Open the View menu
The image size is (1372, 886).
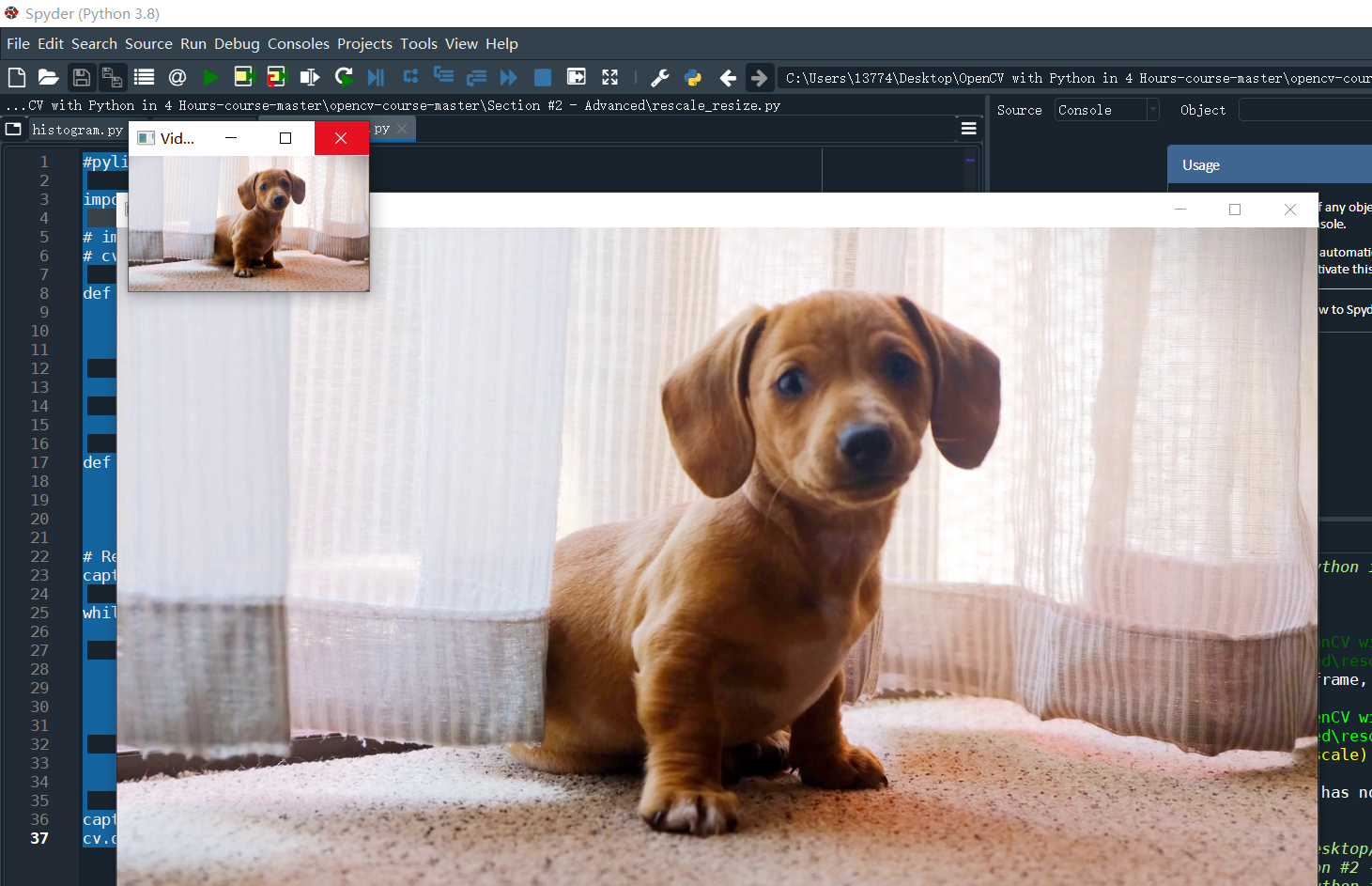pos(461,43)
